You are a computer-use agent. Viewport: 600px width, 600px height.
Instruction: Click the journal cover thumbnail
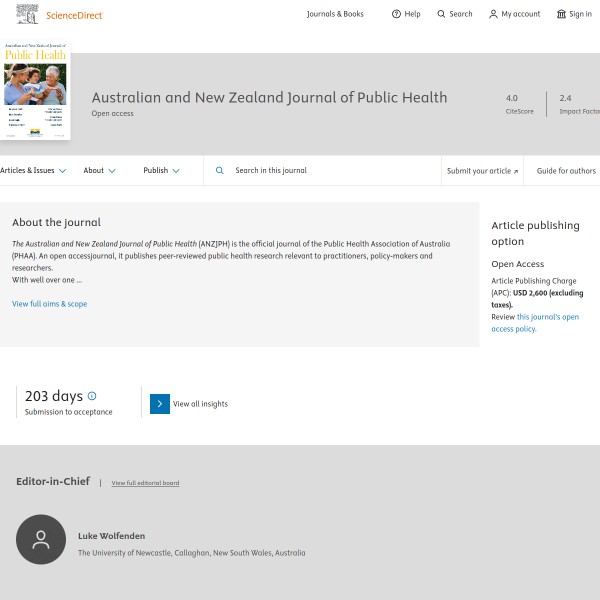point(35,91)
